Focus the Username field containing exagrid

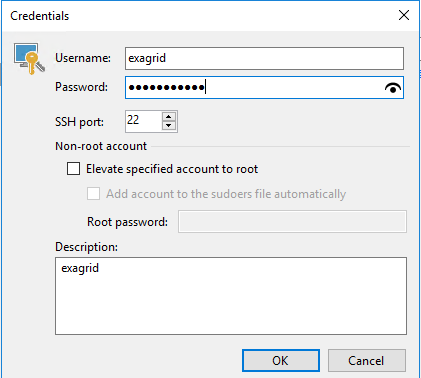tap(264, 58)
